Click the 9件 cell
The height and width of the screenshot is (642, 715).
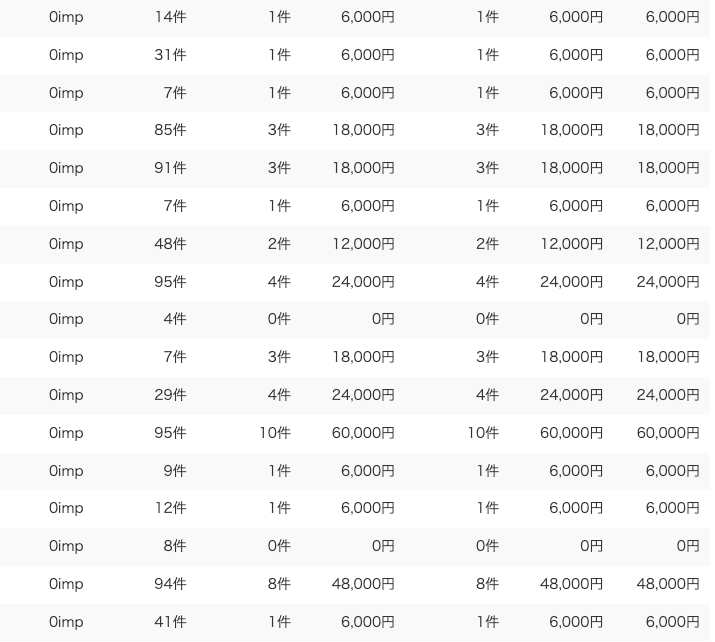pyautogui.click(x=175, y=471)
